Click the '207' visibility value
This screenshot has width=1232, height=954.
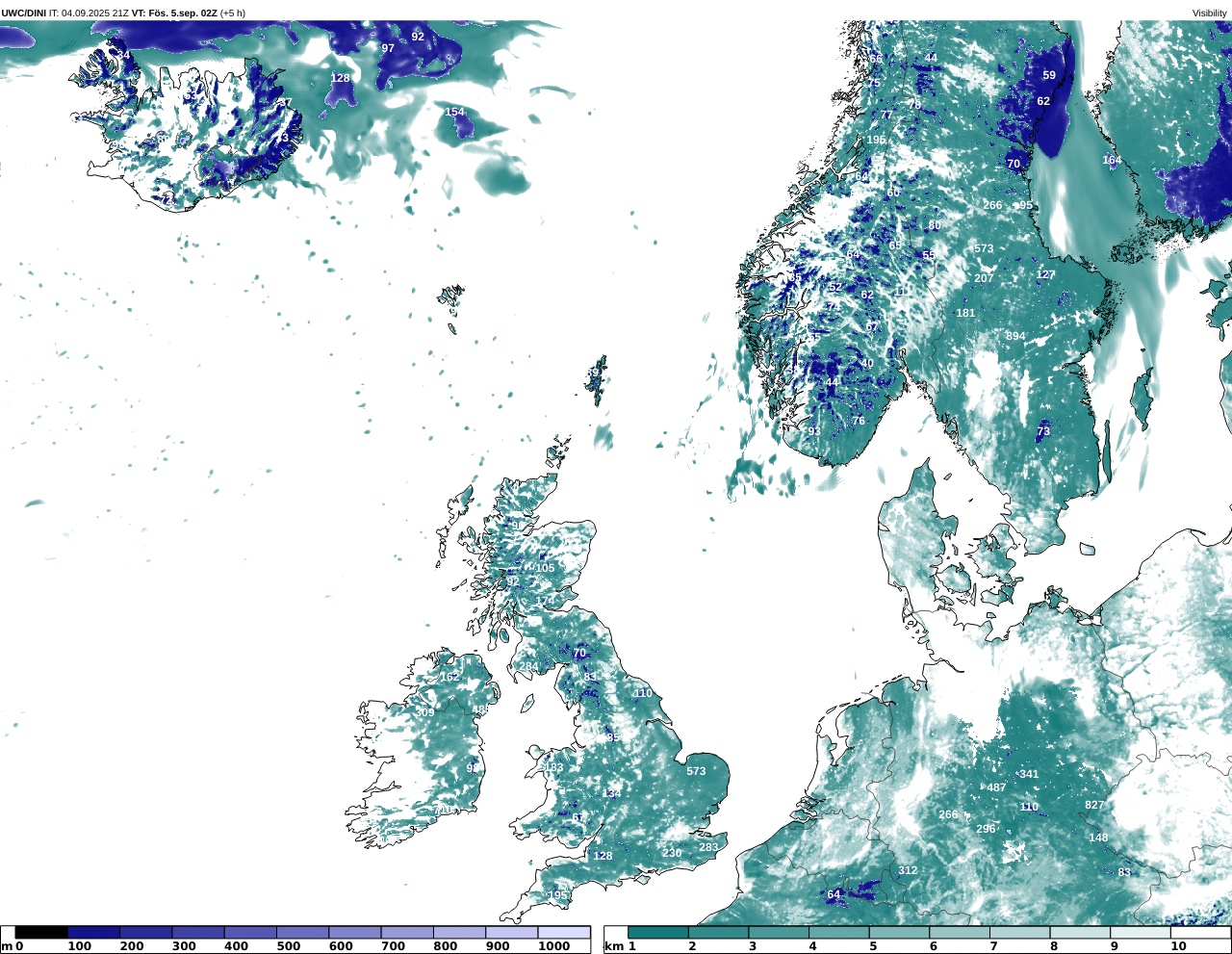[x=984, y=278]
